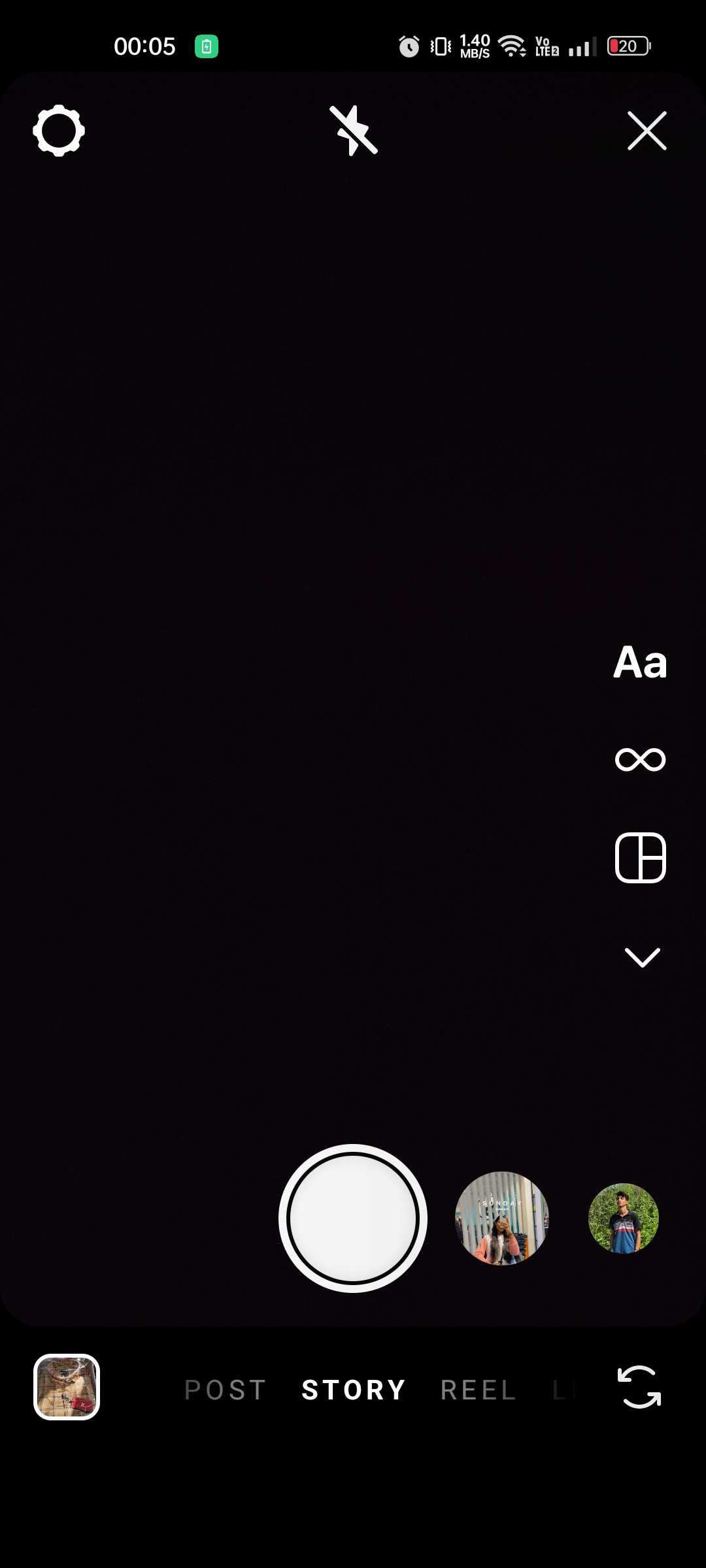
Task: Tap the alarm clock status icon
Action: pos(409,46)
